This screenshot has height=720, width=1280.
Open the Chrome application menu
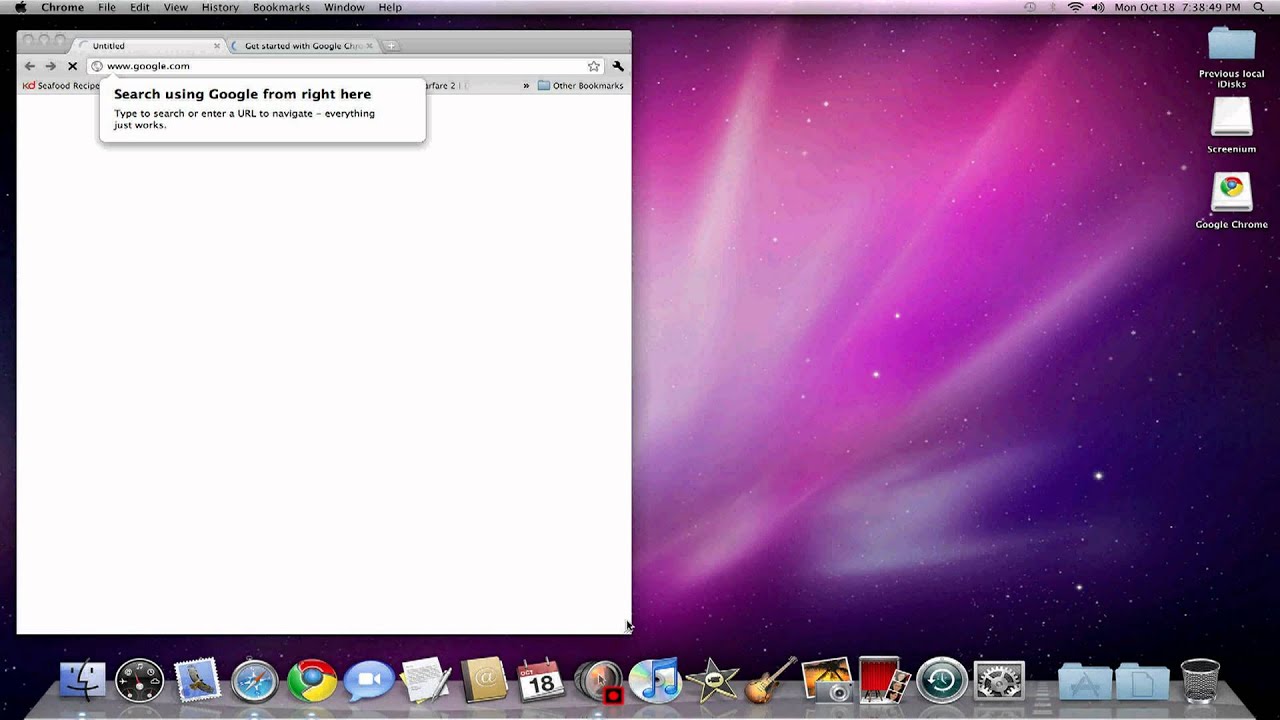(62, 7)
